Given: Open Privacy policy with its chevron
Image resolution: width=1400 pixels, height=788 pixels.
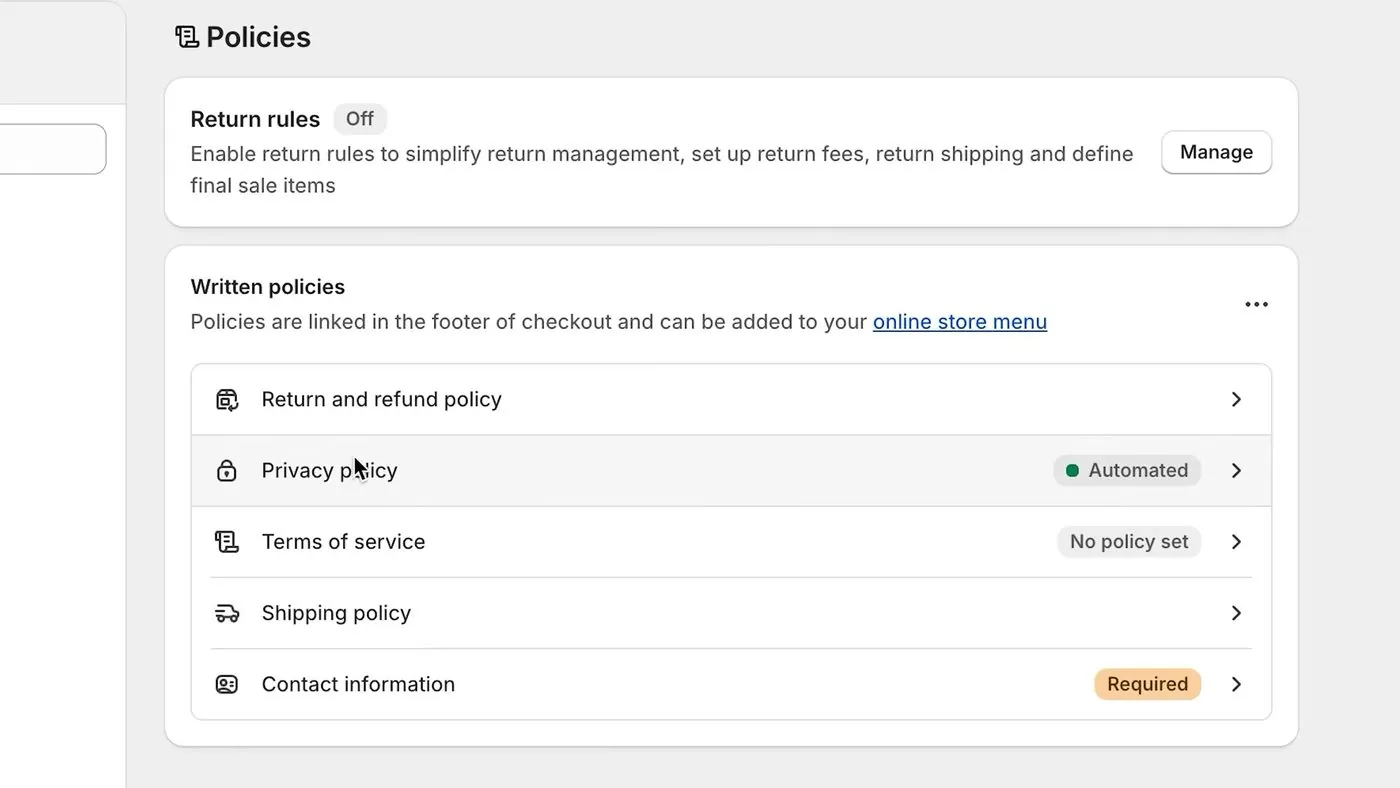Looking at the screenshot, I should (1236, 470).
